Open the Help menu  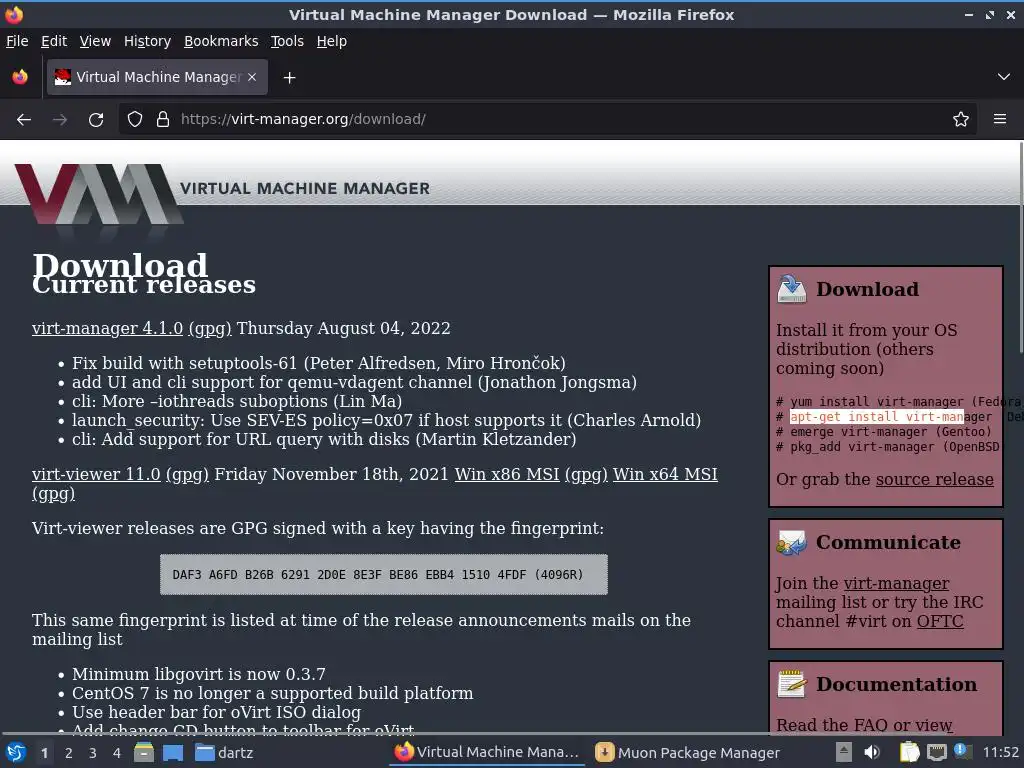point(332,41)
